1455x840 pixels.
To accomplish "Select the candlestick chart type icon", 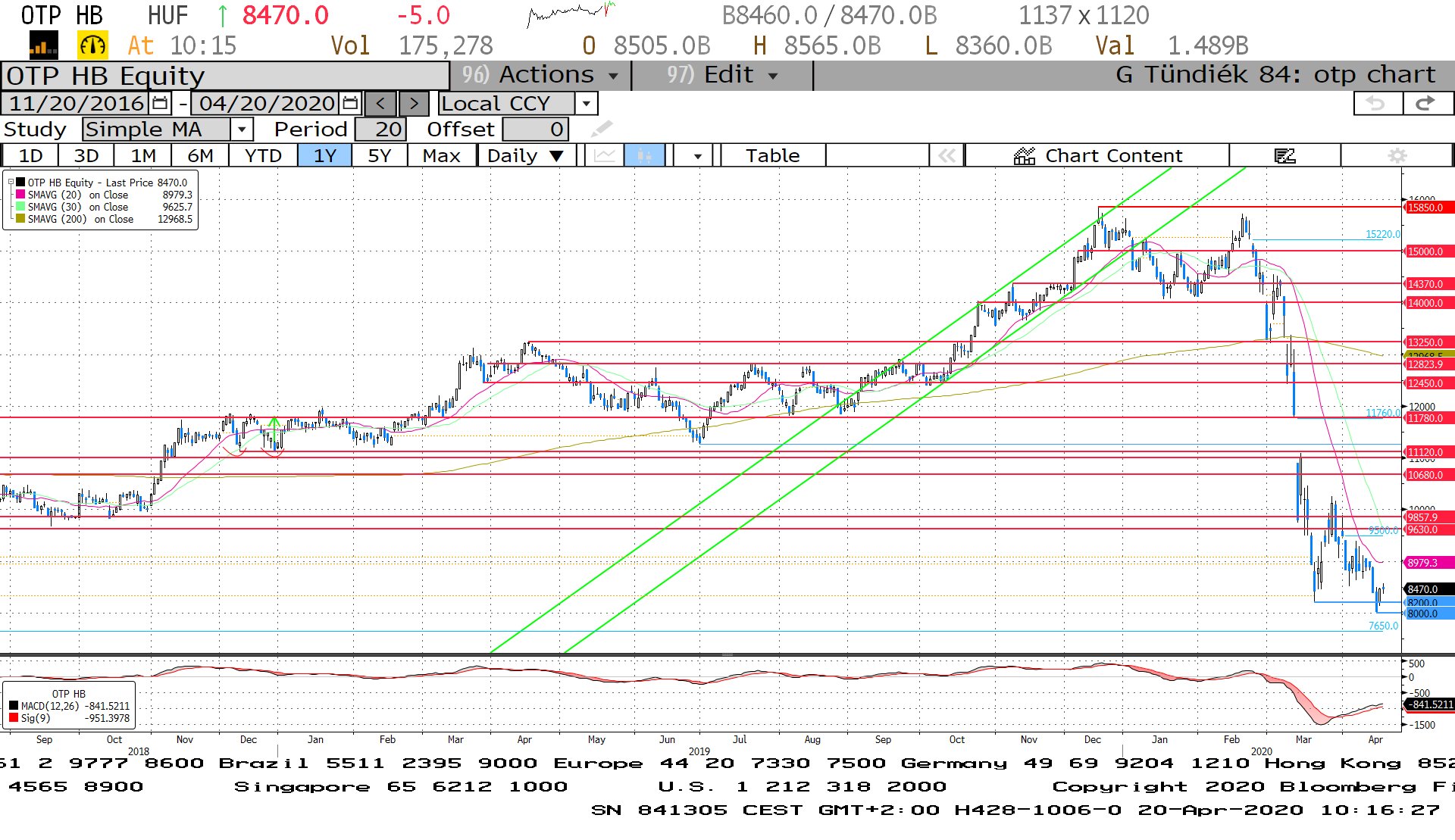I will [644, 155].
